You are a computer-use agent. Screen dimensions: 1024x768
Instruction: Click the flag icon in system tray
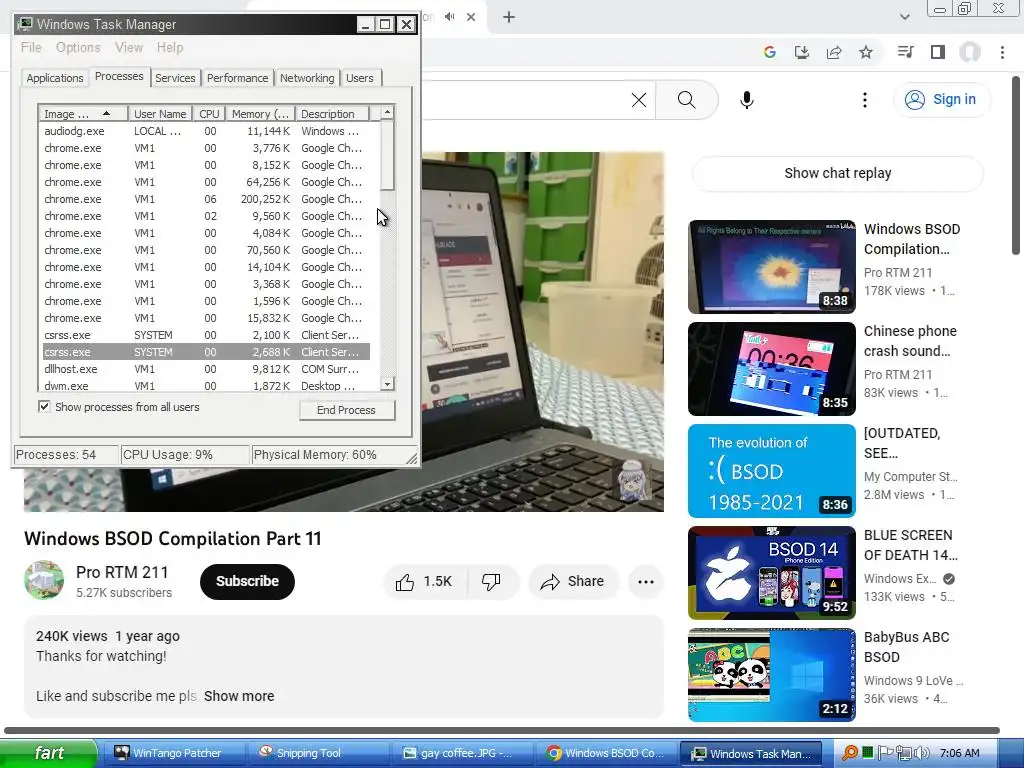pyautogui.click(x=885, y=753)
